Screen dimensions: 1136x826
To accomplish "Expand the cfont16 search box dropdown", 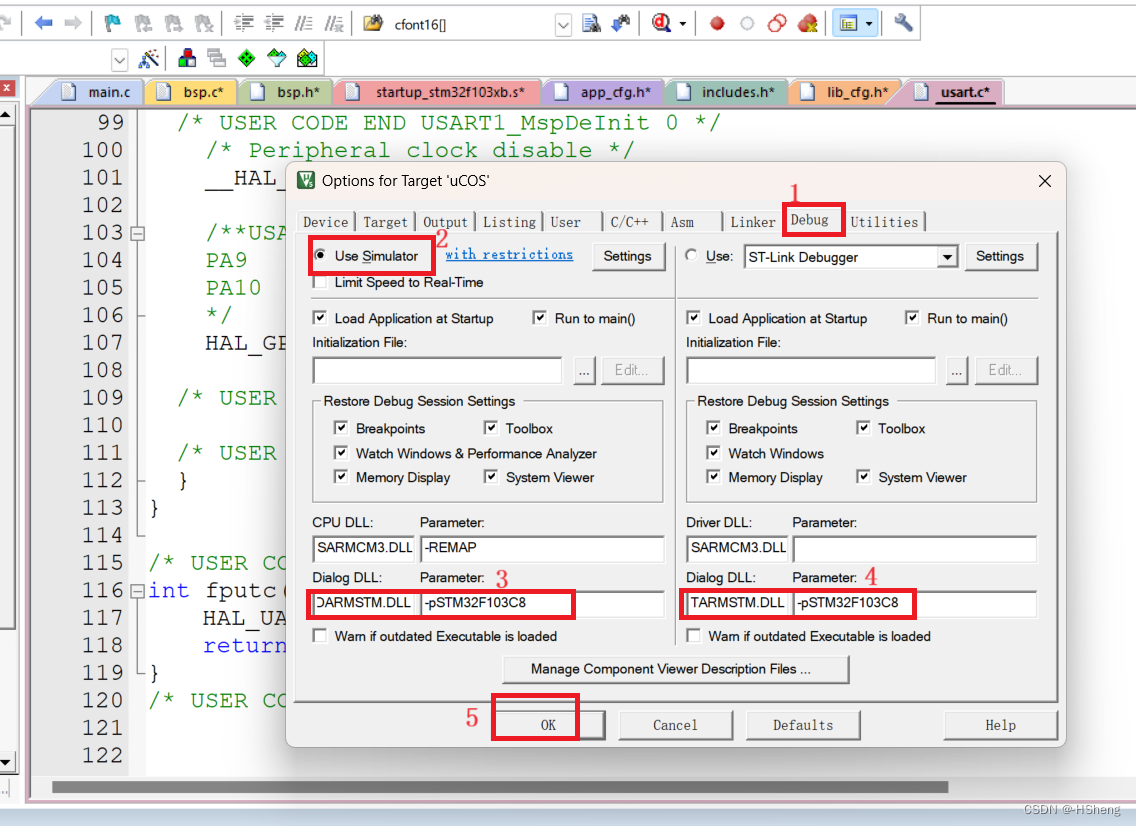I will (563, 24).
